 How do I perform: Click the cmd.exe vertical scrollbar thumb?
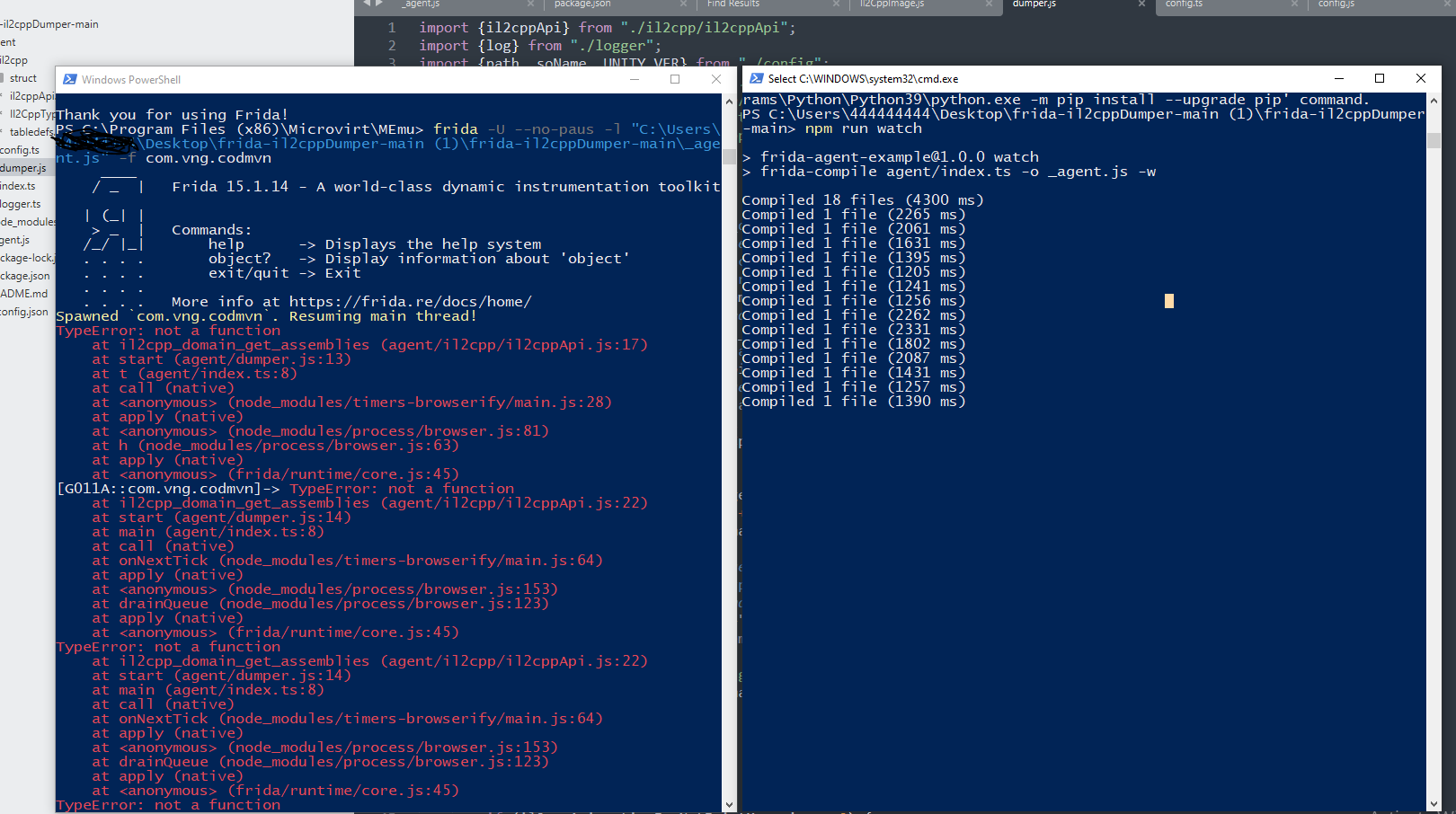pos(1434,140)
